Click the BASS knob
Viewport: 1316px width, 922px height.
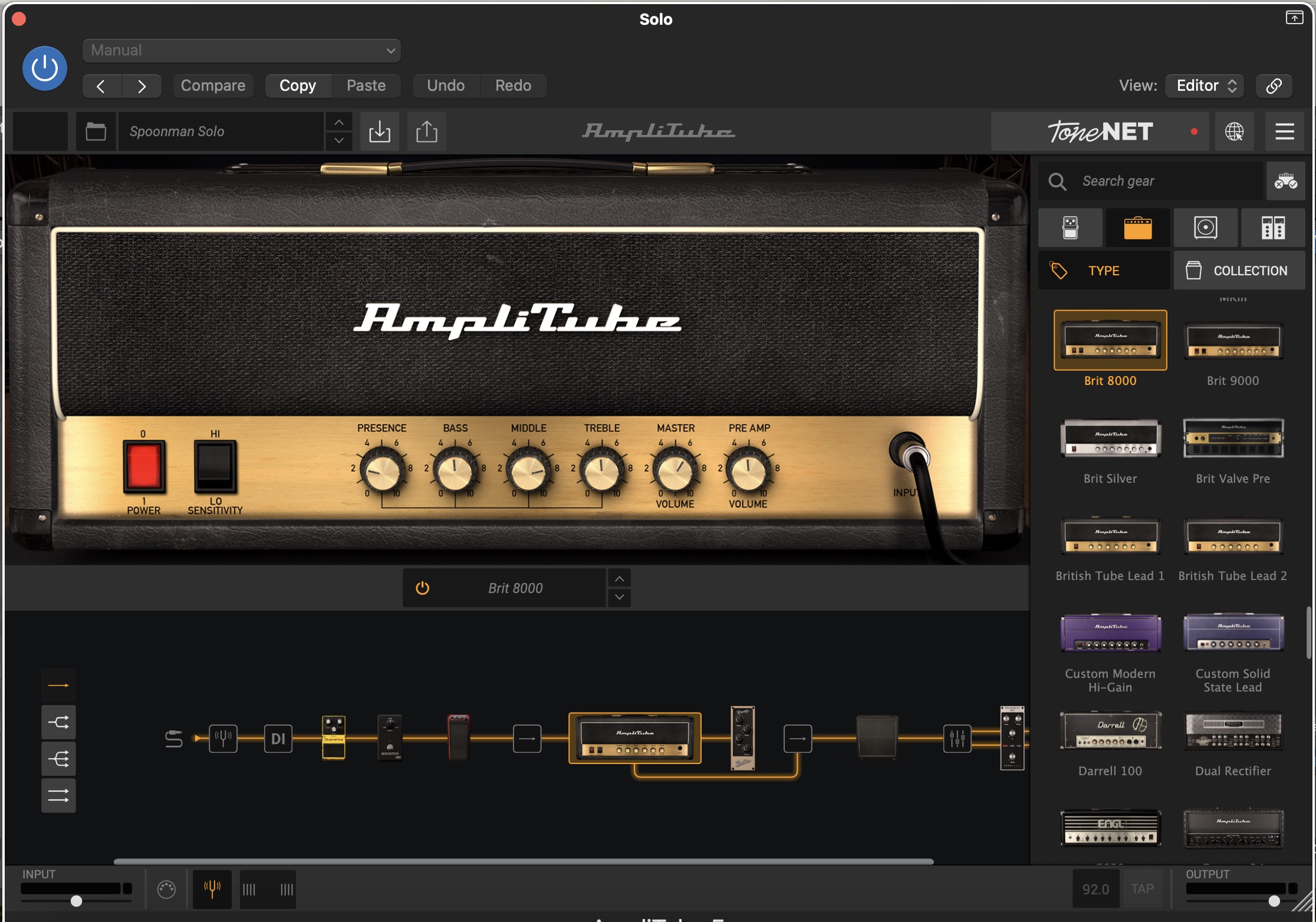(455, 470)
